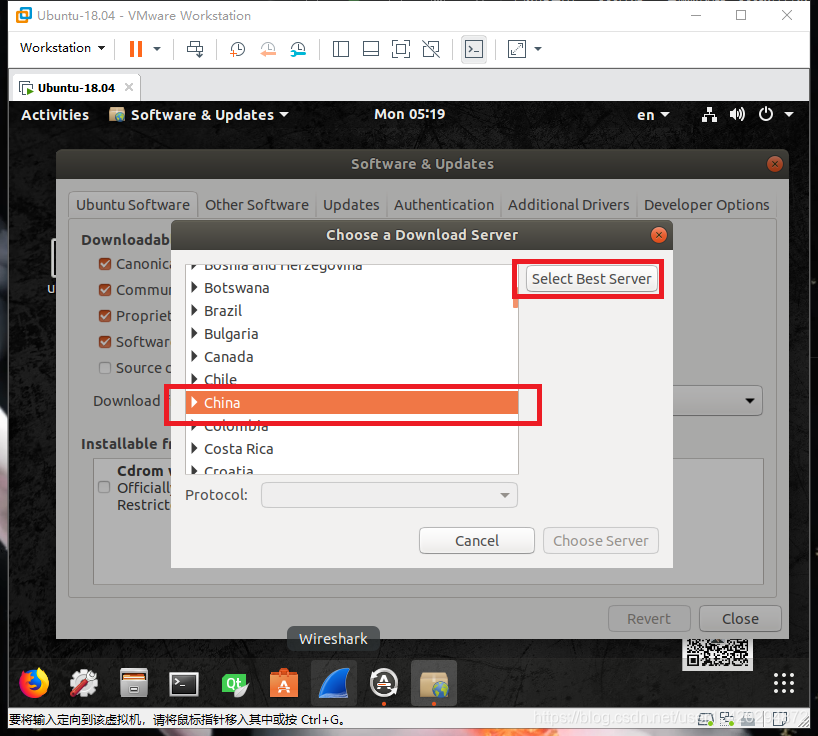
Task: Open the power options arrow beside pause
Action: [x=157, y=49]
